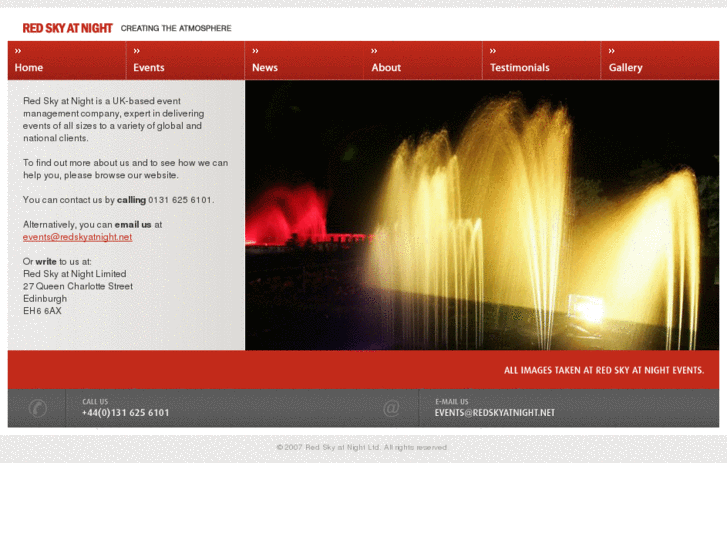The image size is (727, 545).
Task: Open the Home navigation tab
Action: point(67,60)
